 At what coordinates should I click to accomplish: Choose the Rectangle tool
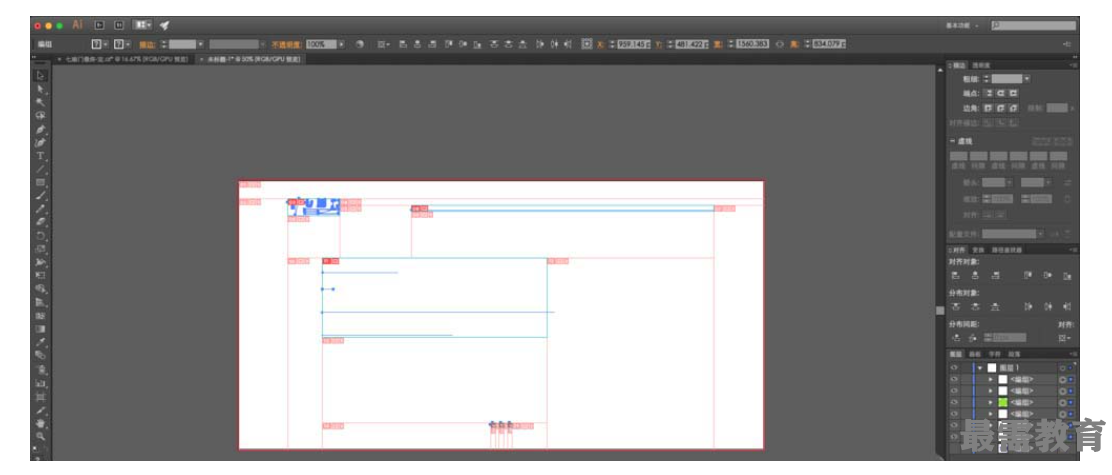coord(40,182)
